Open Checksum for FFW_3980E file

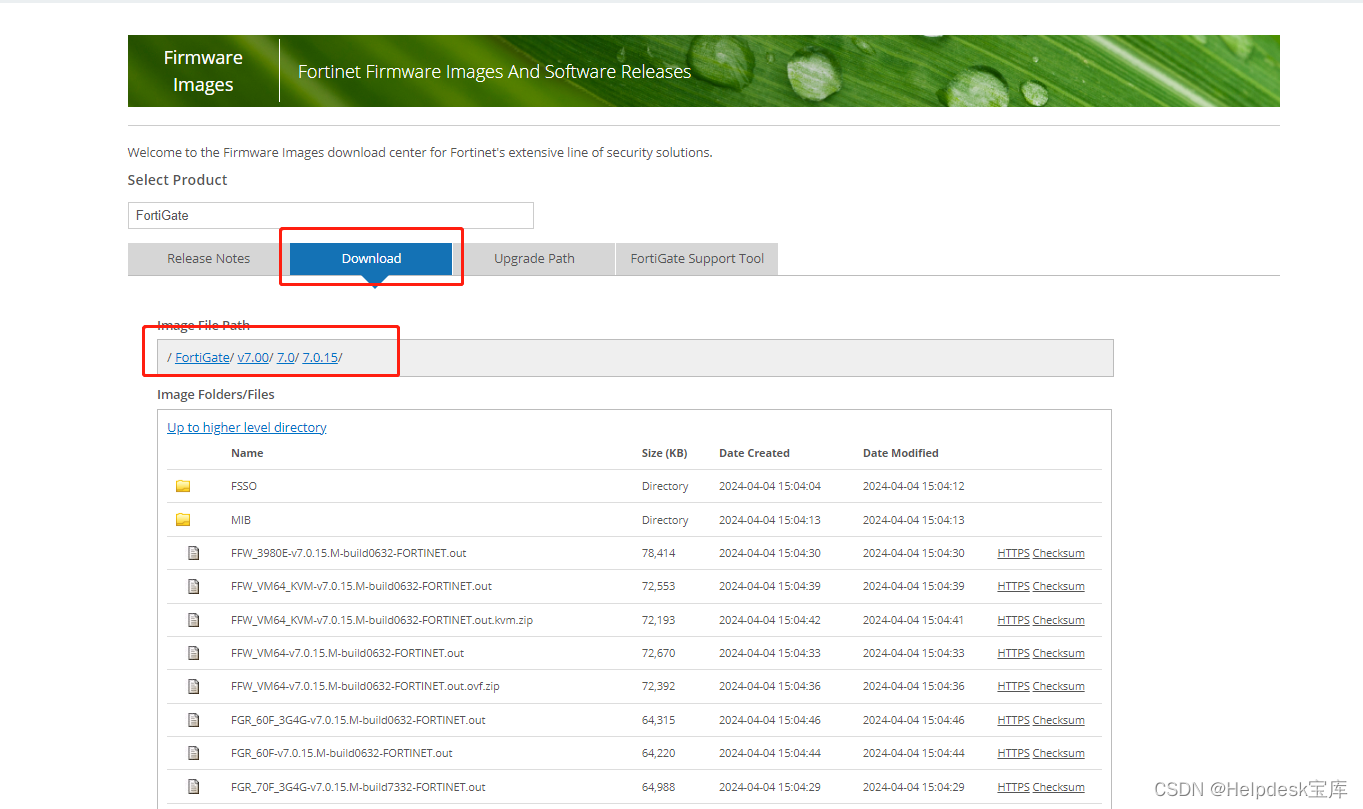pos(1058,553)
